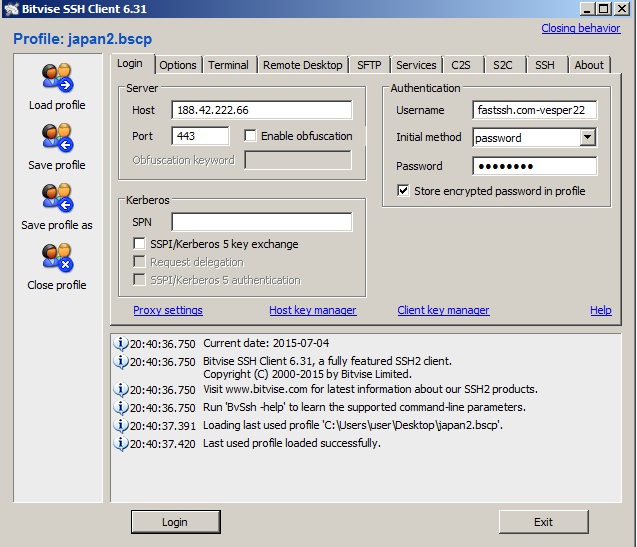
Task: Click the 'Save profile as' text label
Action: click(x=57, y=225)
